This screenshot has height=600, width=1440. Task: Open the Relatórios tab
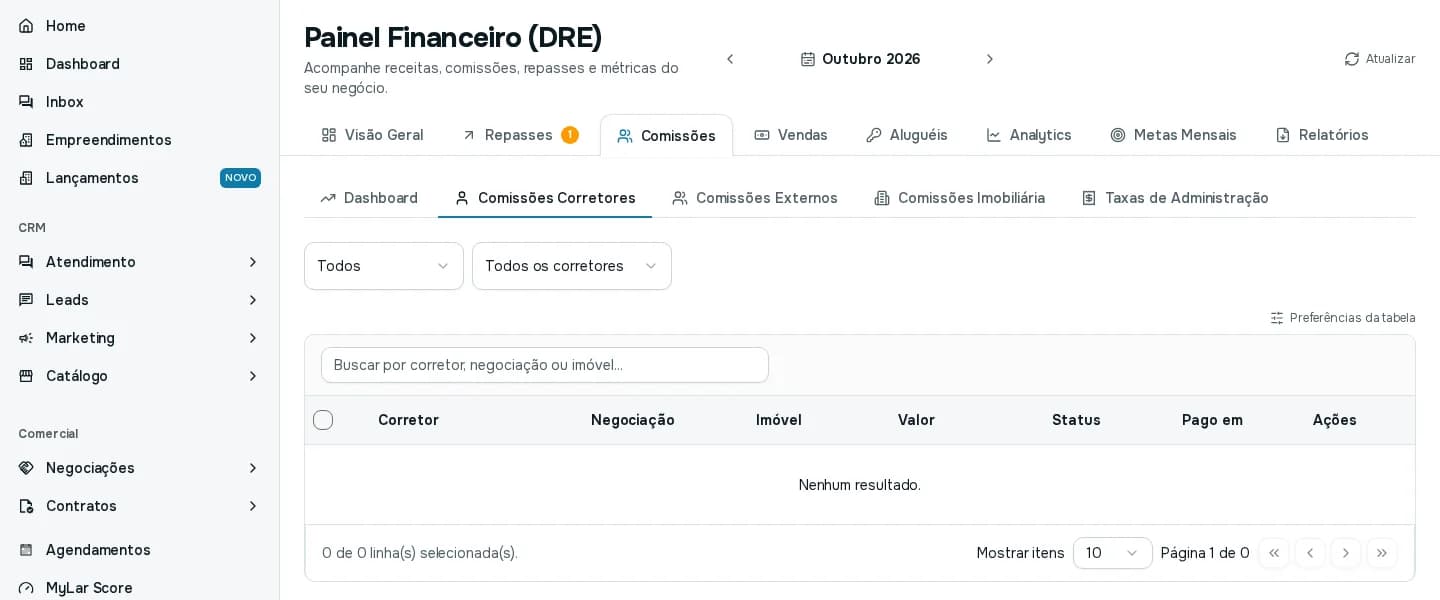point(1322,135)
